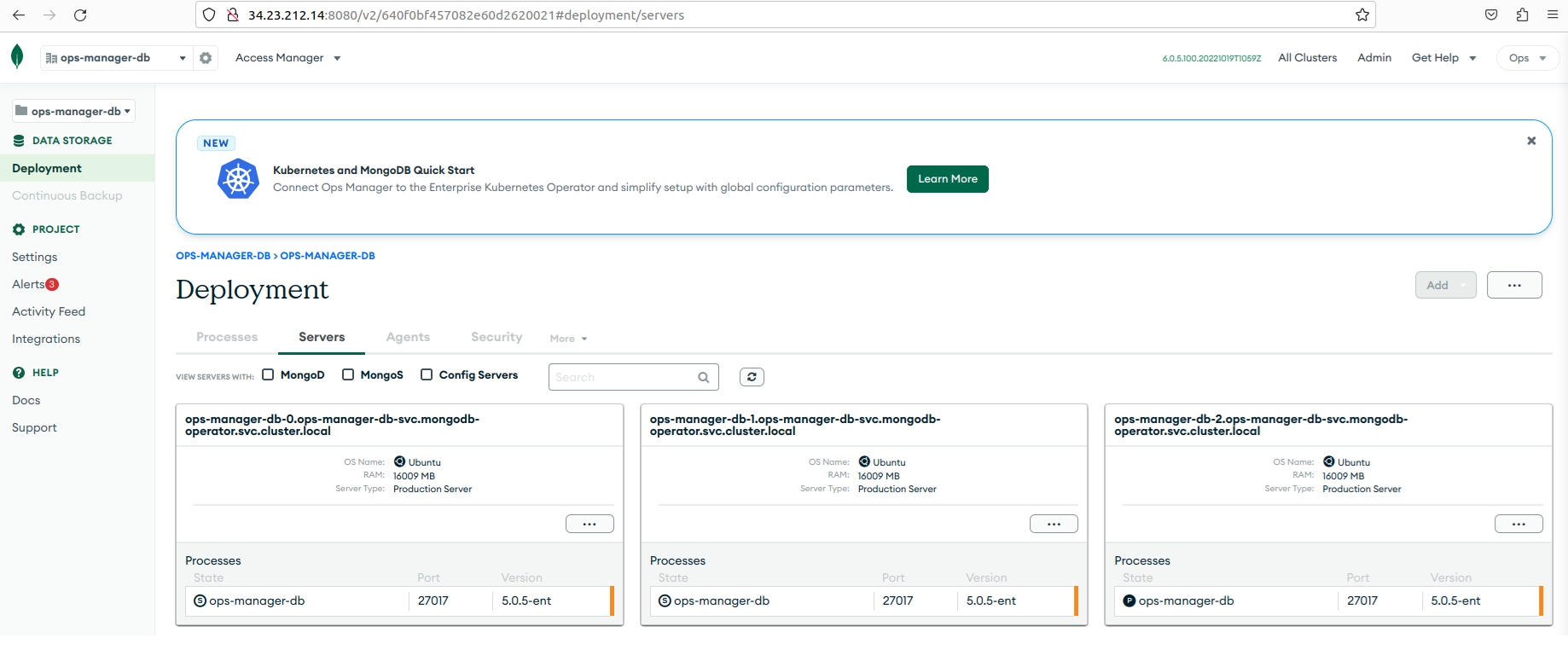This screenshot has width=1568, height=667.
Task: Click secondary state icon on ops-manager-db-1 process
Action: [x=665, y=600]
